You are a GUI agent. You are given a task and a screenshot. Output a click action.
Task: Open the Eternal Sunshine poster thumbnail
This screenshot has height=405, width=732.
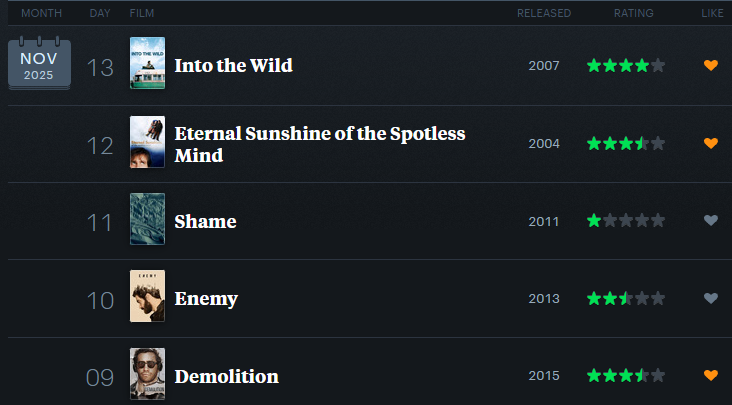point(147,142)
